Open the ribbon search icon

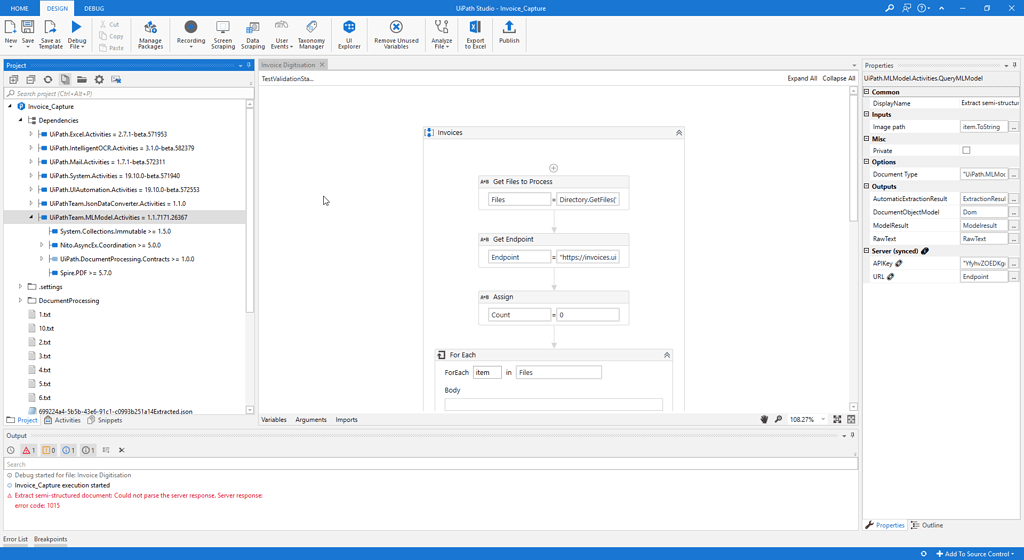(x=889, y=8)
